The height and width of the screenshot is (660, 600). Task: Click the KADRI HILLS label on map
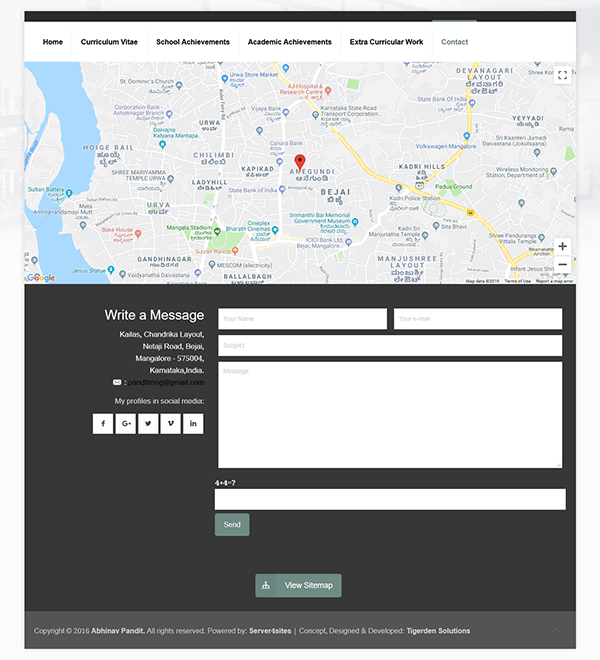coord(421,167)
